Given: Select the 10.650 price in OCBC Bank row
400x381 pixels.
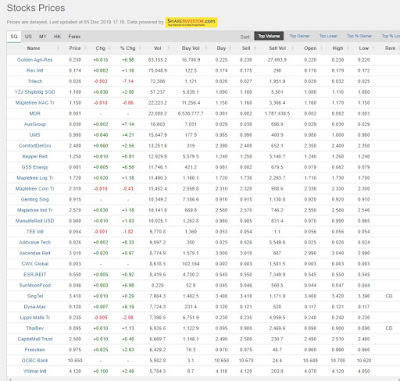Looking at the screenshot, I should [75, 360].
